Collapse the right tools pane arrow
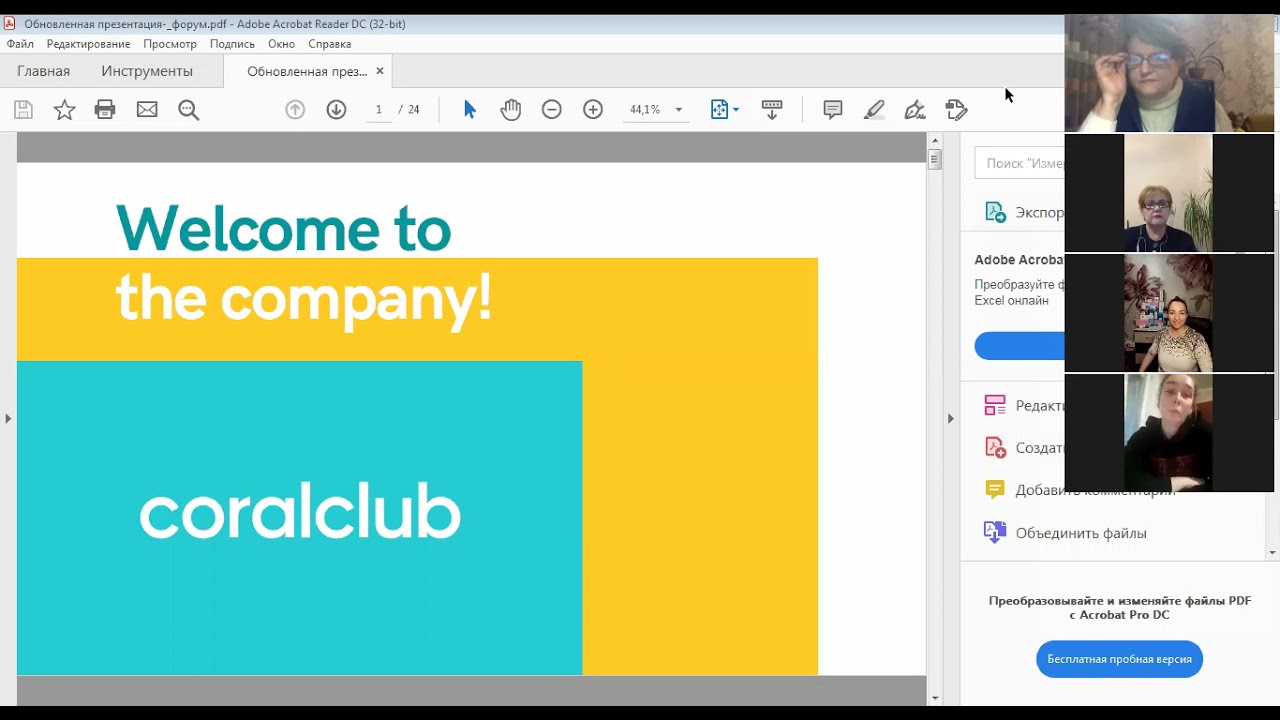 pyautogui.click(x=950, y=418)
